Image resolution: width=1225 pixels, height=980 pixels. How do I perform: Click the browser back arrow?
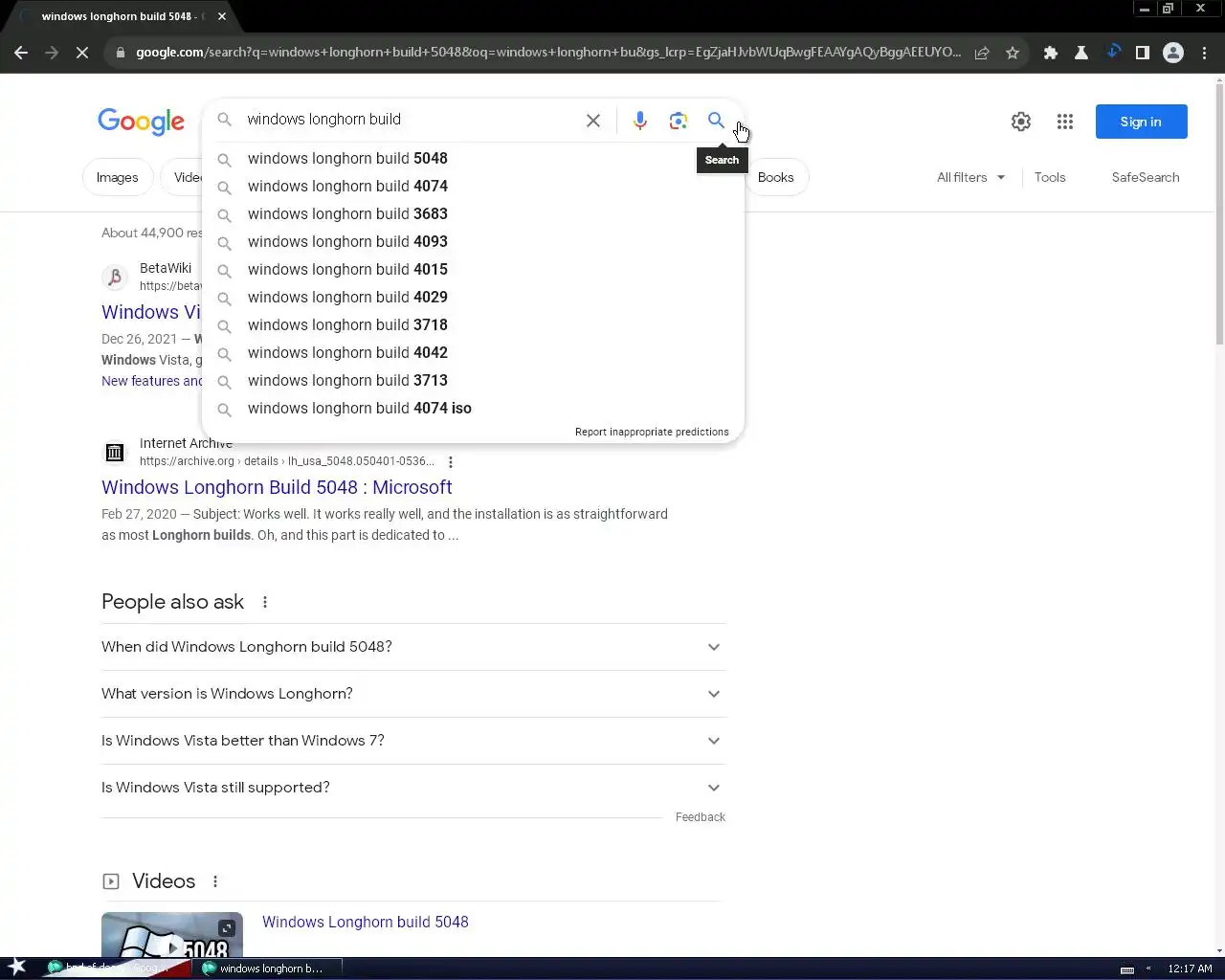pos(21,53)
